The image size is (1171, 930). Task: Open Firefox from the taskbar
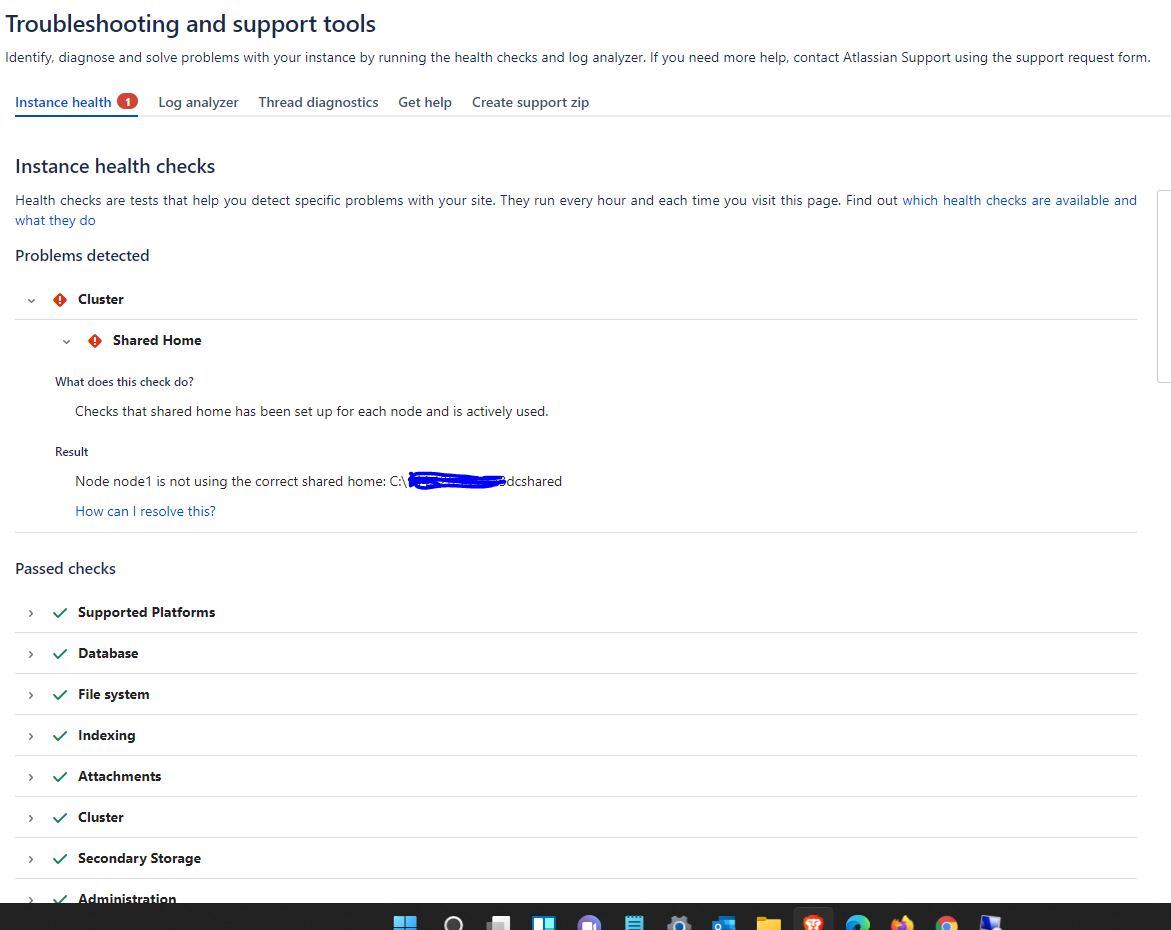pos(902,923)
